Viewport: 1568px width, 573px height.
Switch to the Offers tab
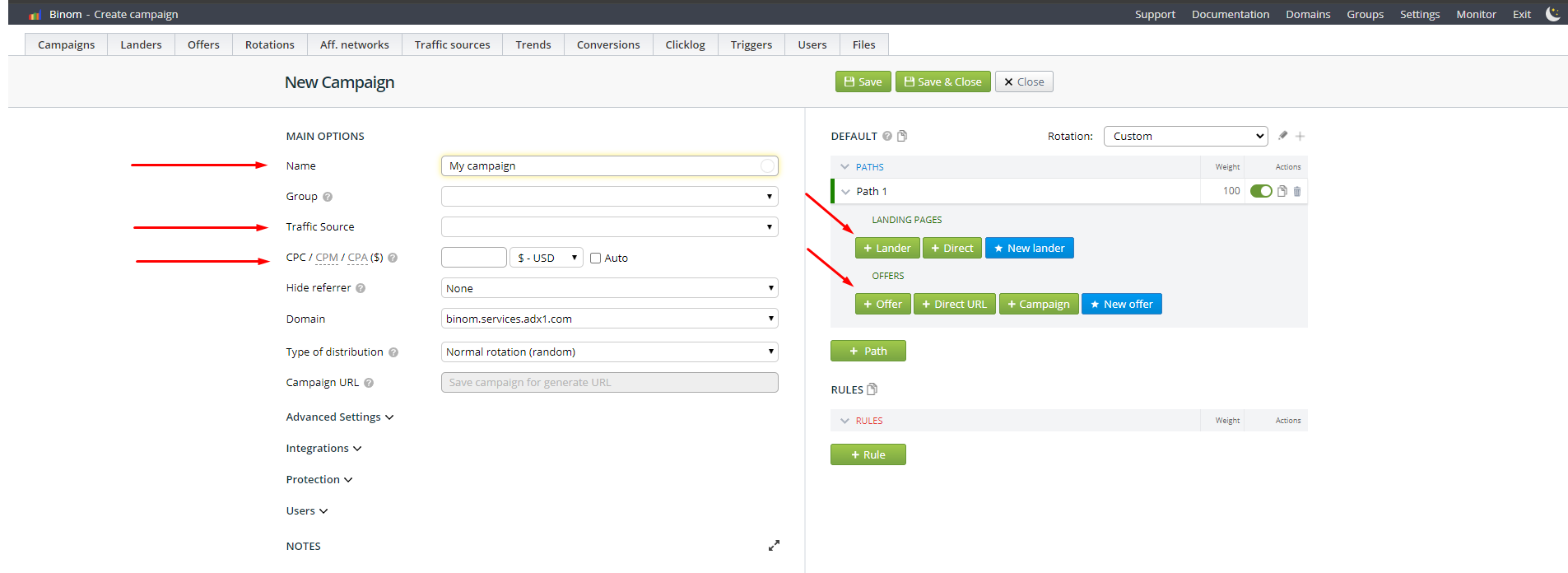pyautogui.click(x=203, y=44)
